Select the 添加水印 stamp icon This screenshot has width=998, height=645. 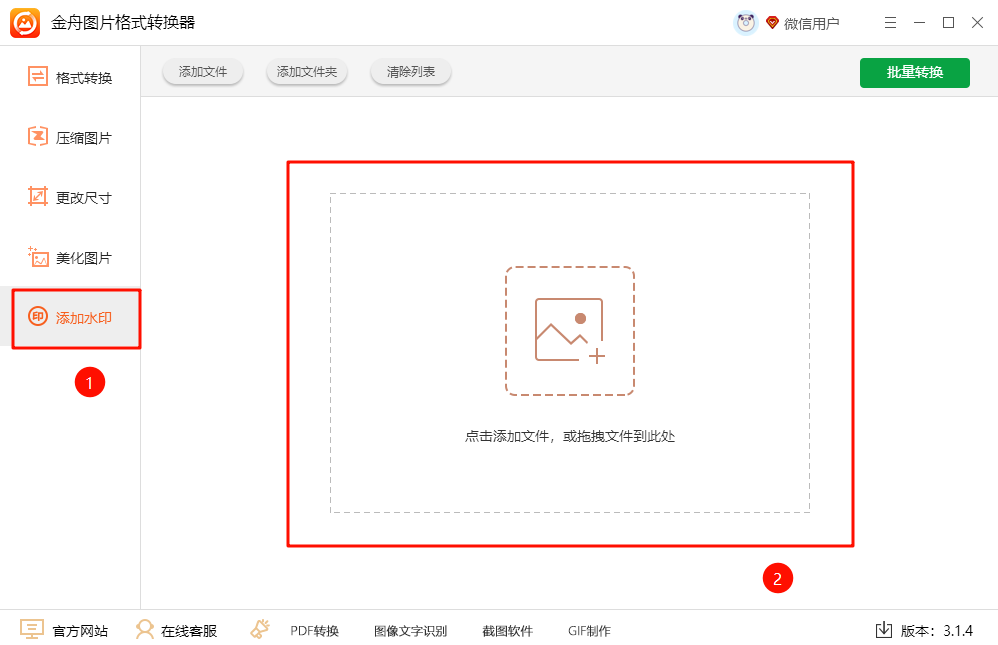tap(38, 316)
